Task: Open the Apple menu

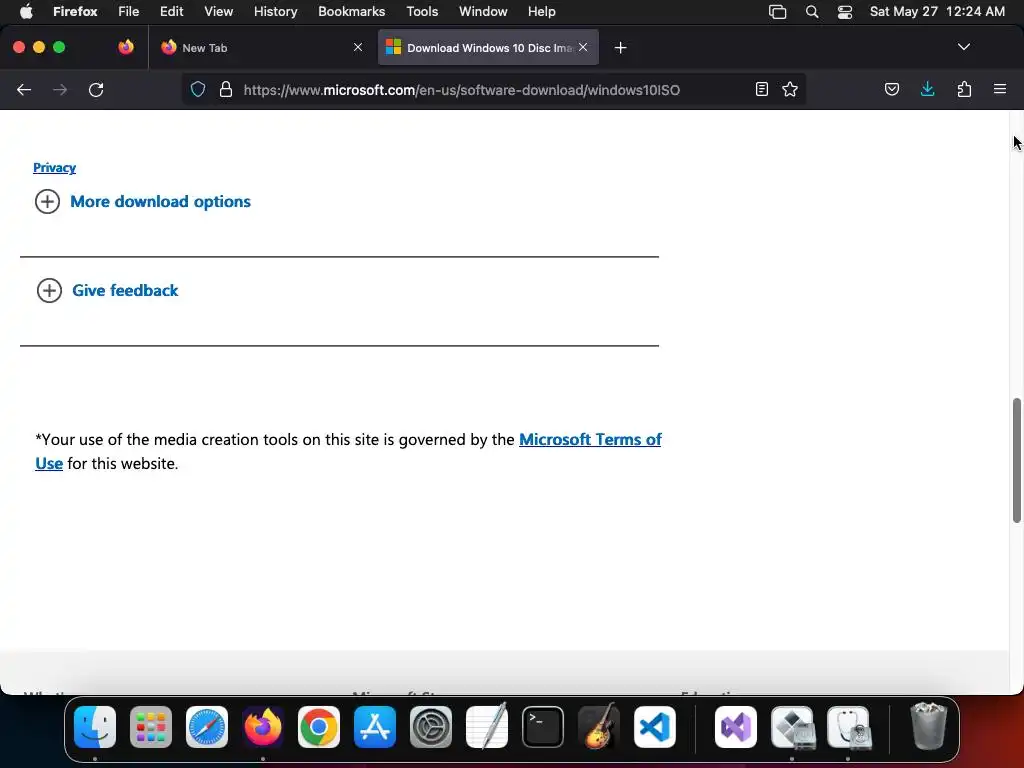Action: 26,12
